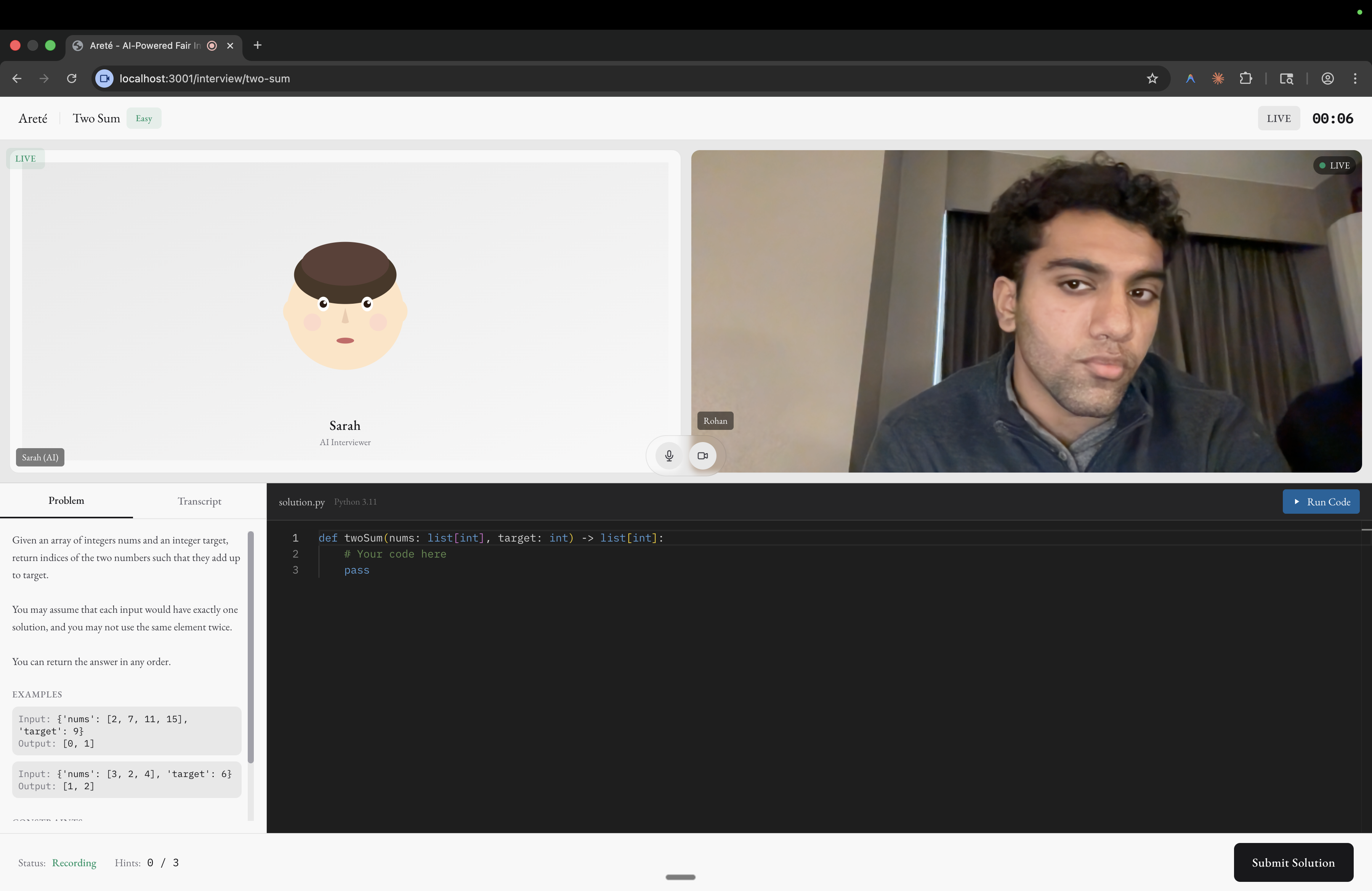Viewport: 1372px width, 891px height.
Task: Click the Areté logo in header
Action: 33,118
